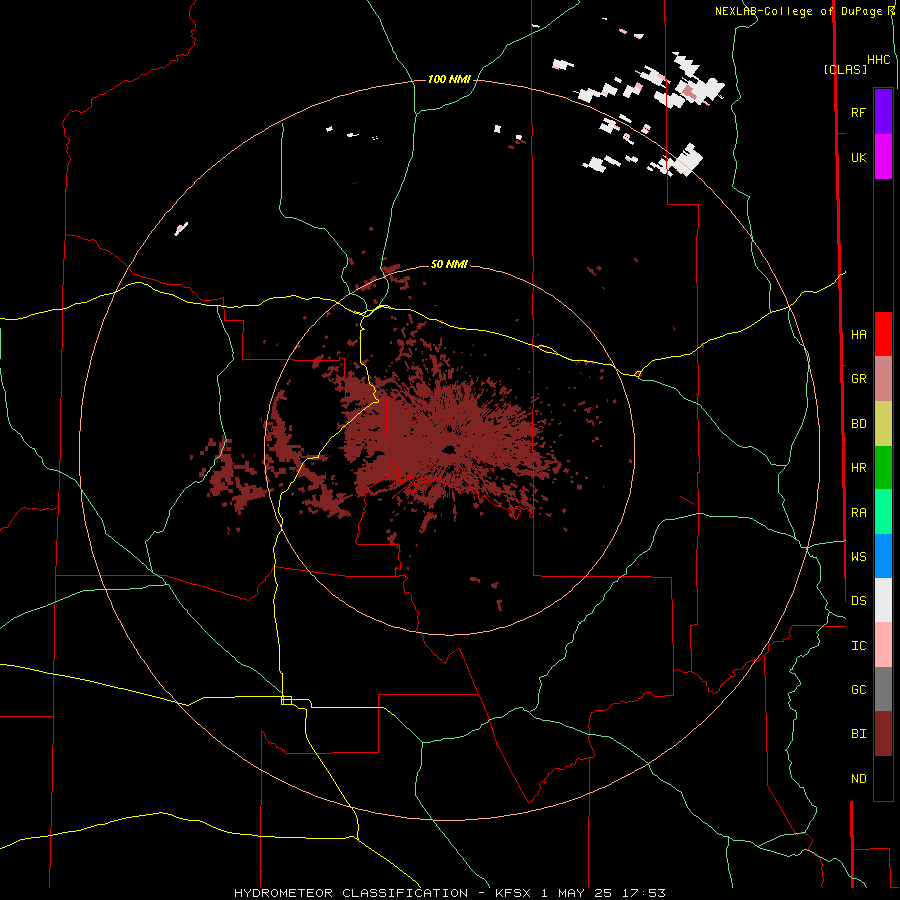The width and height of the screenshot is (900, 900).
Task: Click the HHC product code label
Action: pos(879,60)
